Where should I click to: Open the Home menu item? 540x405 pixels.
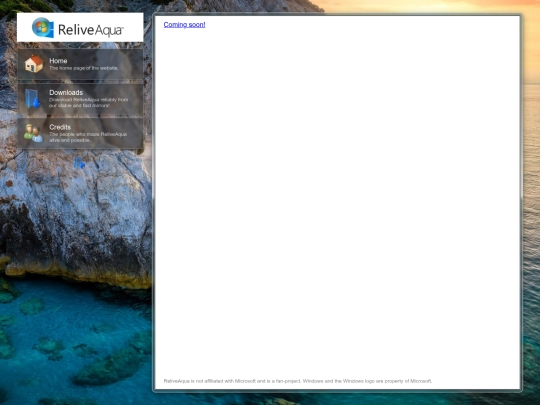tap(80, 64)
